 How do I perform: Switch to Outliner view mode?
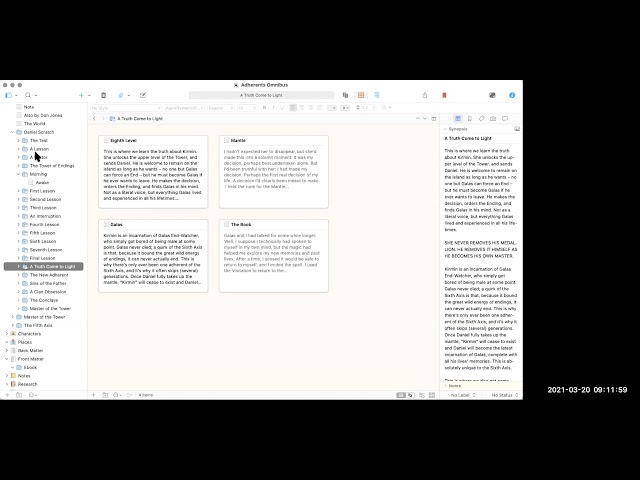click(376, 95)
